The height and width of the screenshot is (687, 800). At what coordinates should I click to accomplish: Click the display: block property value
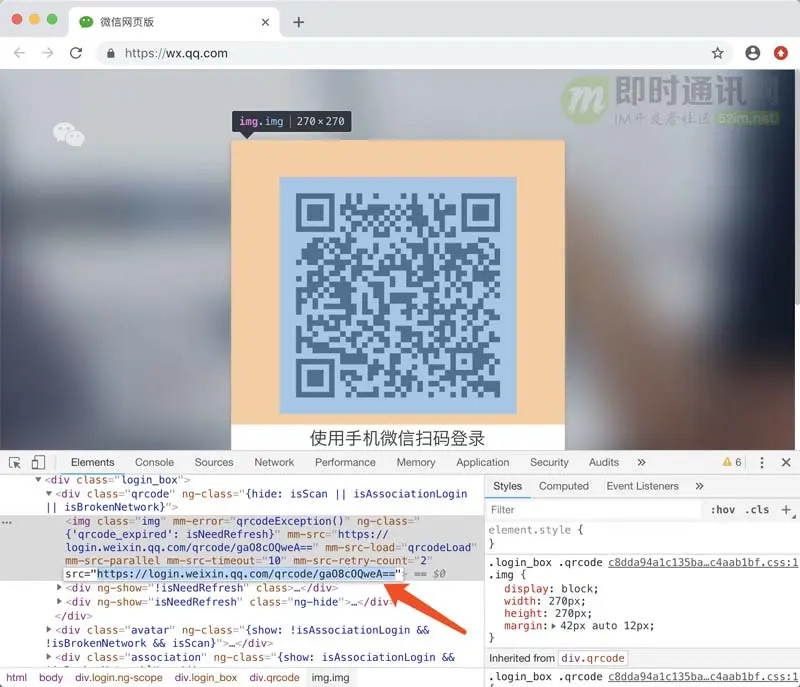click(579, 589)
